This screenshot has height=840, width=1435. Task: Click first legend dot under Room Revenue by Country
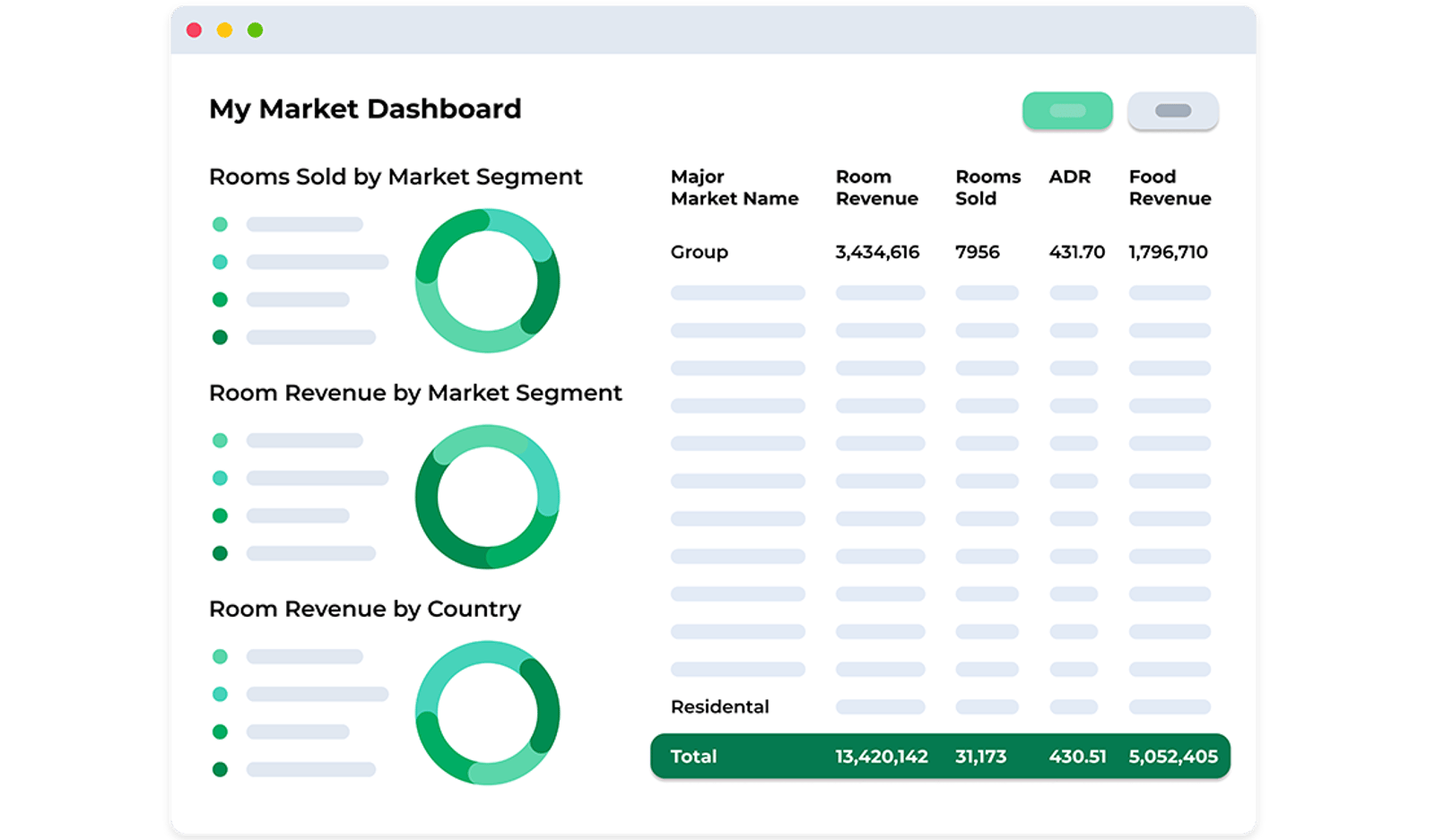pos(220,656)
